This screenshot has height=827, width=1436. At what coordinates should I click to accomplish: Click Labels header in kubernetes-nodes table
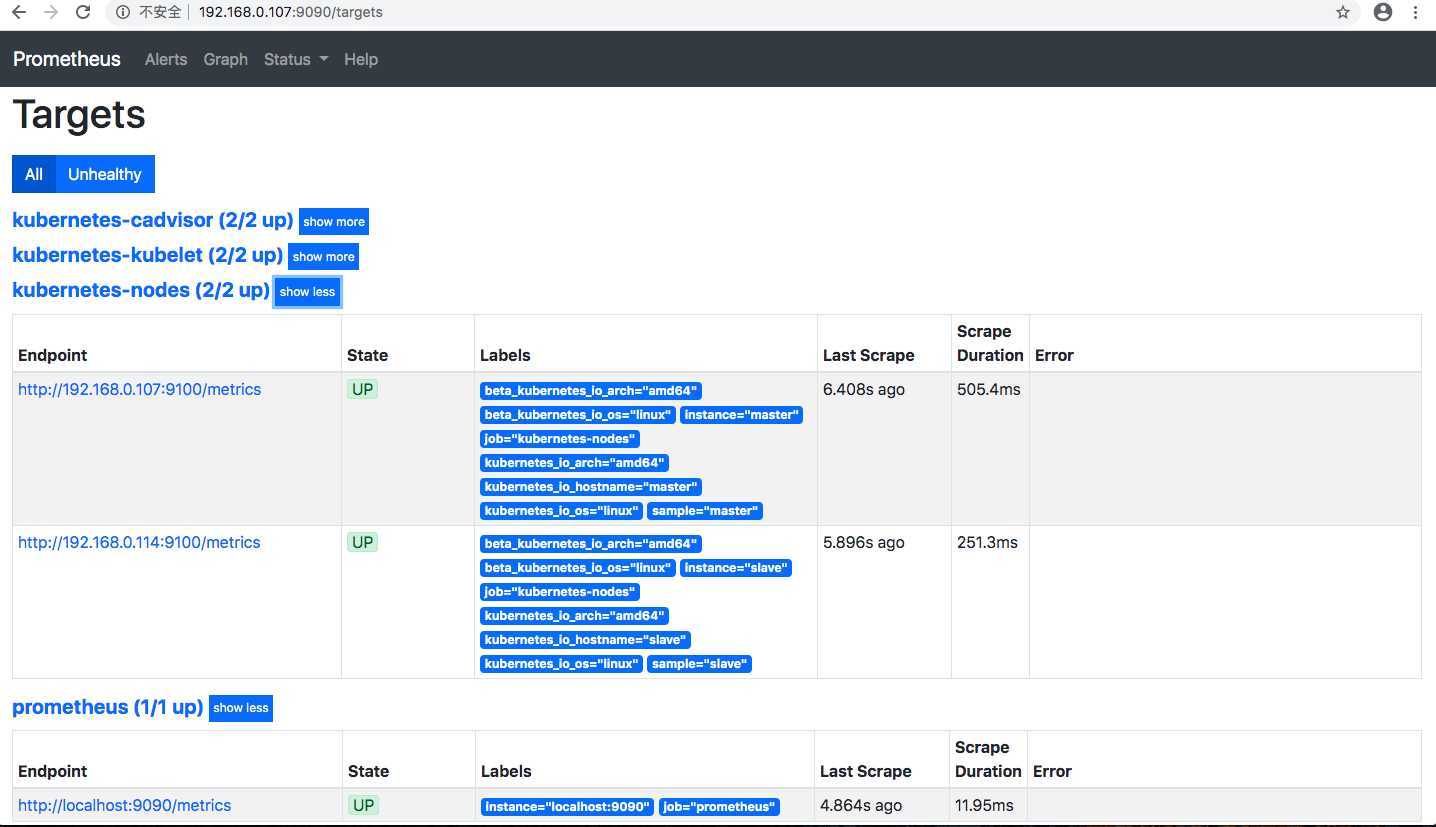[505, 355]
